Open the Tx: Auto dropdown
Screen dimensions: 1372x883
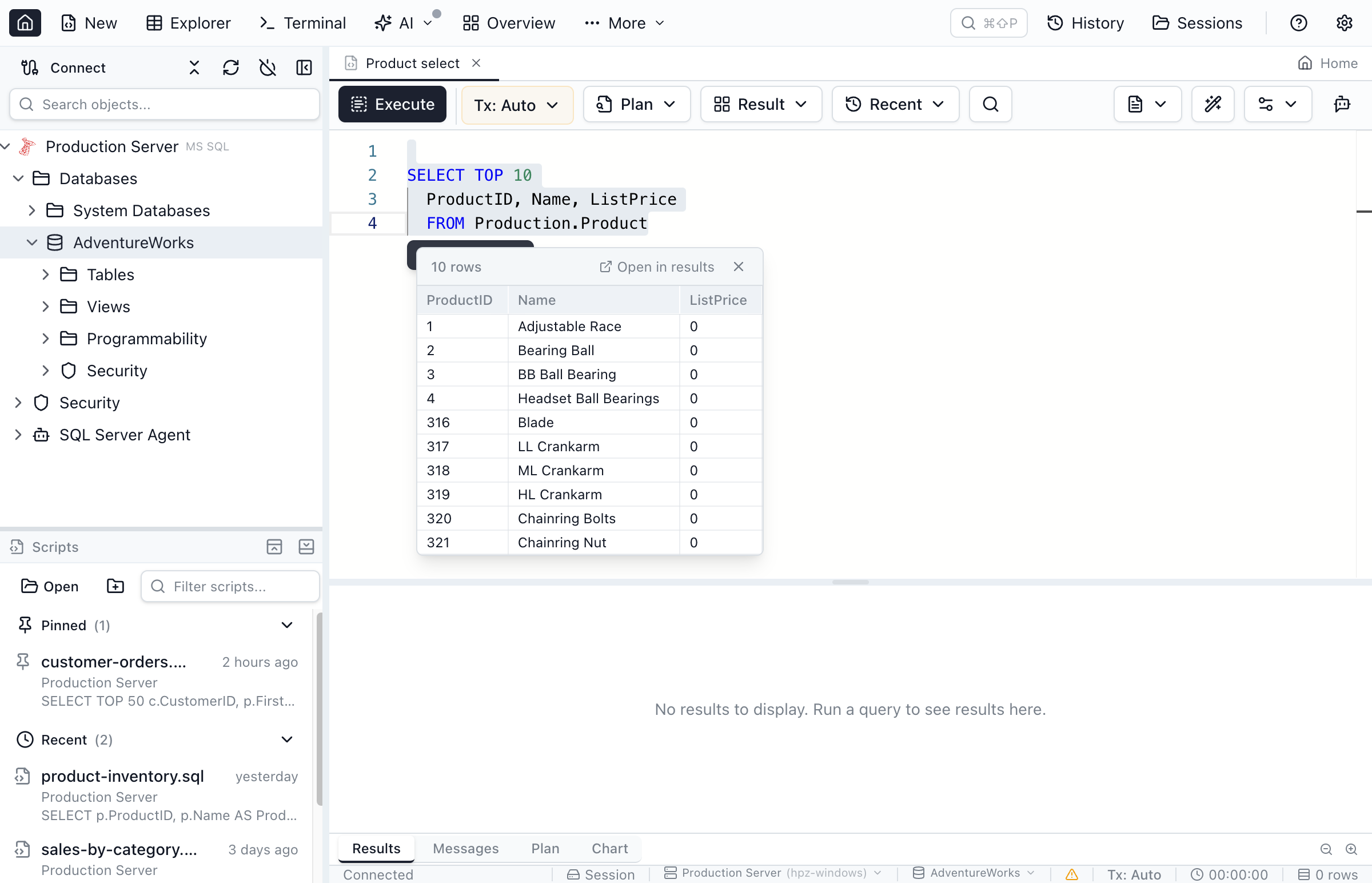tap(517, 105)
